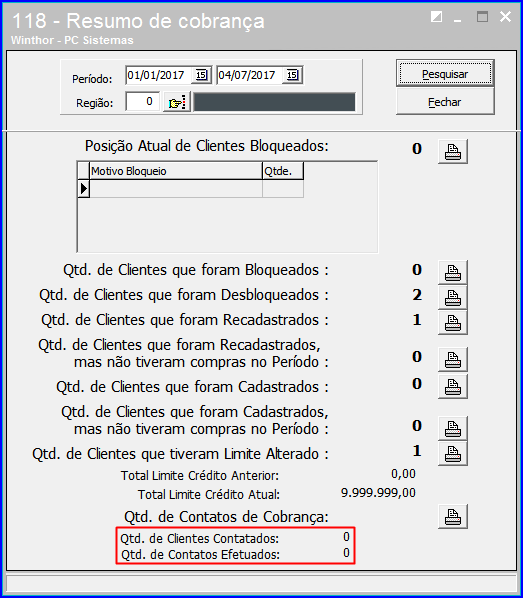Print Recadastrados without purchases report
Image resolution: width=523 pixels, height=598 pixels.
pos(453,359)
